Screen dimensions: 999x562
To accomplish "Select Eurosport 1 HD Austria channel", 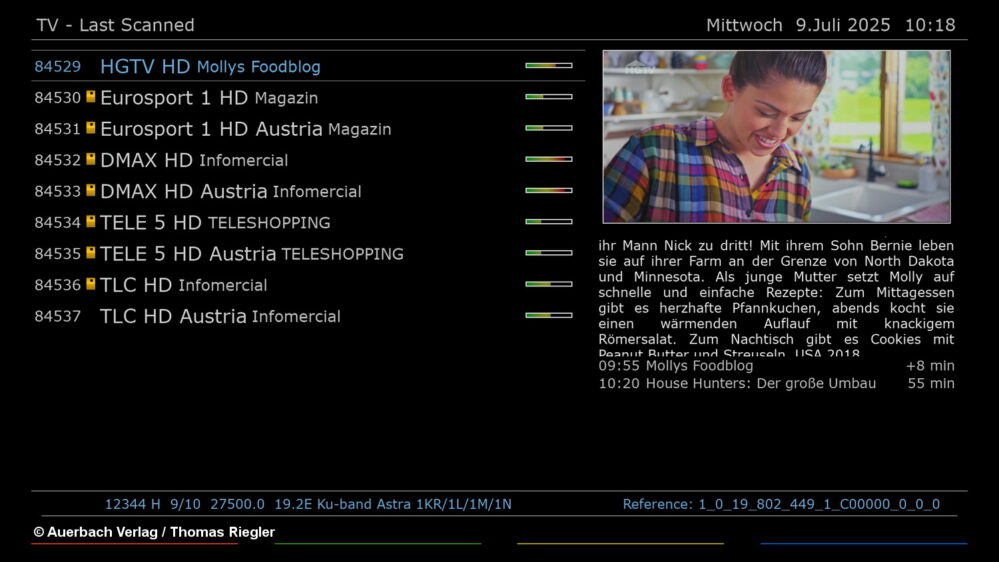I will pos(308,129).
